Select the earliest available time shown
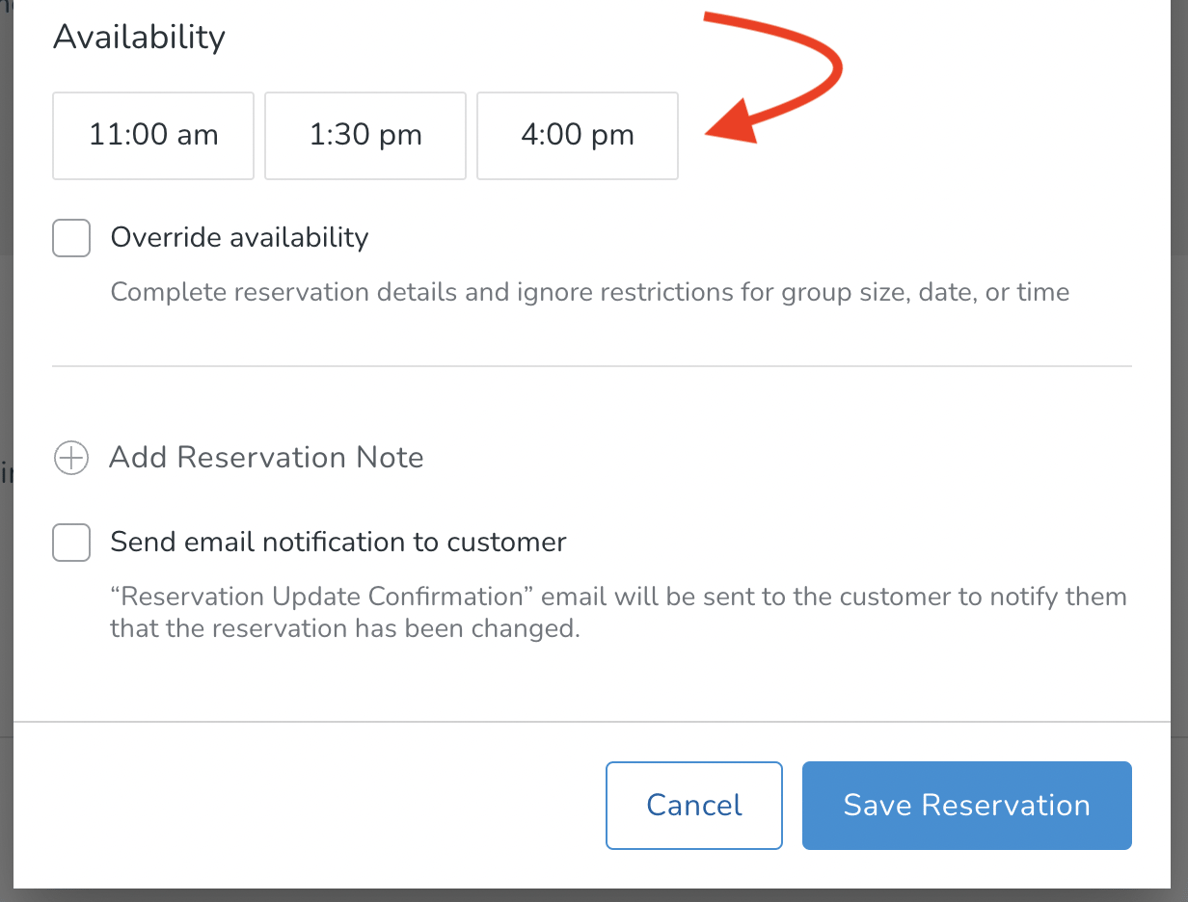Viewport: 1188px width, 902px height. tap(152, 135)
